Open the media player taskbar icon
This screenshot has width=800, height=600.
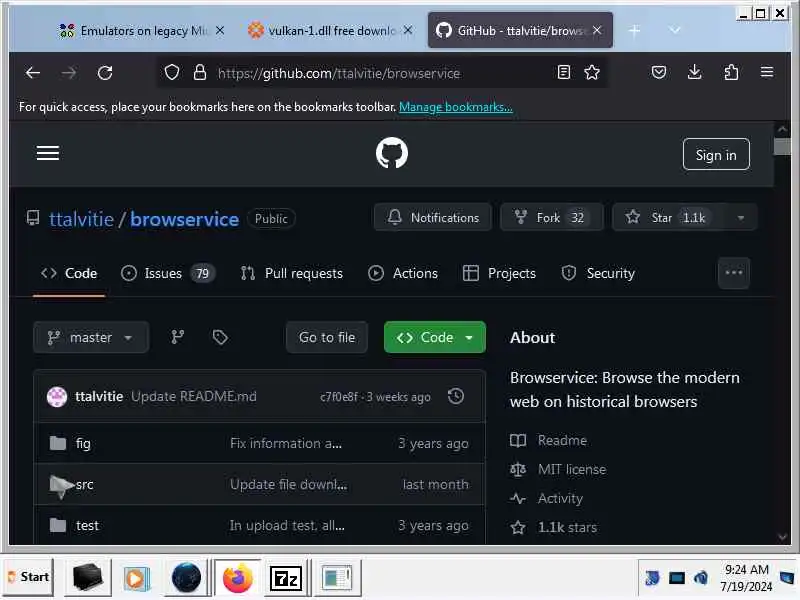(137, 578)
